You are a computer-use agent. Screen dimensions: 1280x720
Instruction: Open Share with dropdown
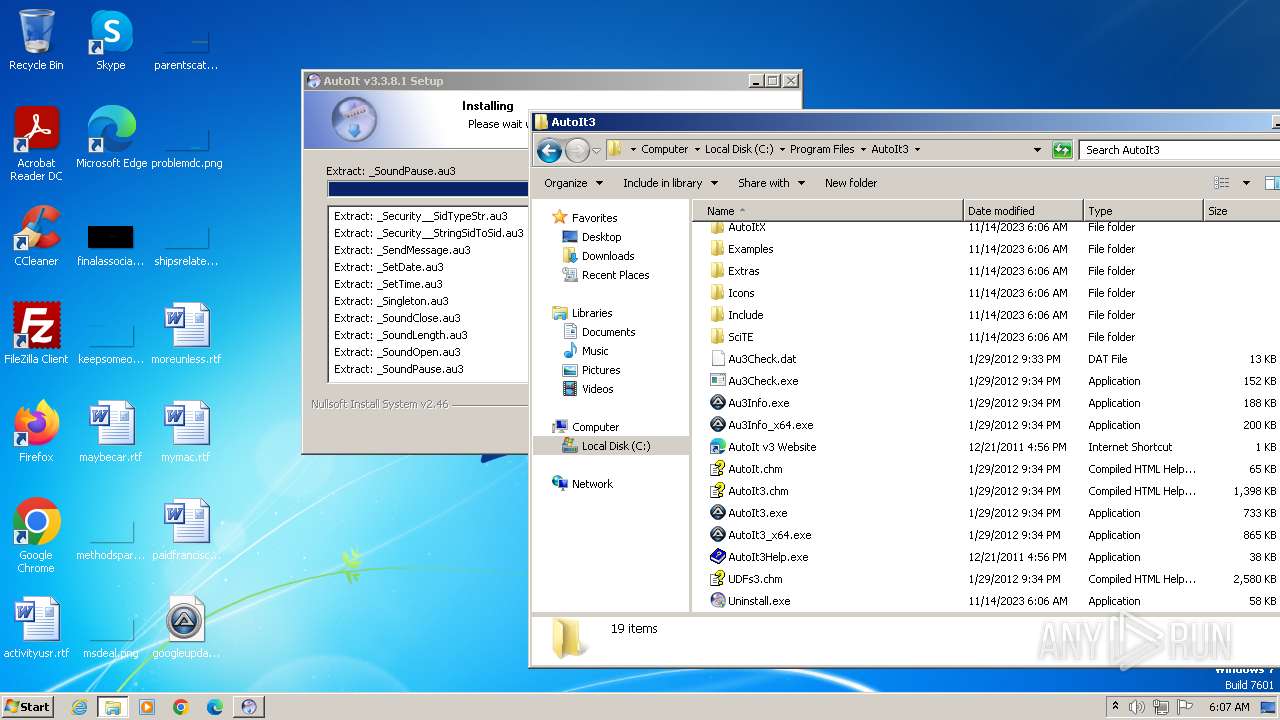click(x=771, y=183)
